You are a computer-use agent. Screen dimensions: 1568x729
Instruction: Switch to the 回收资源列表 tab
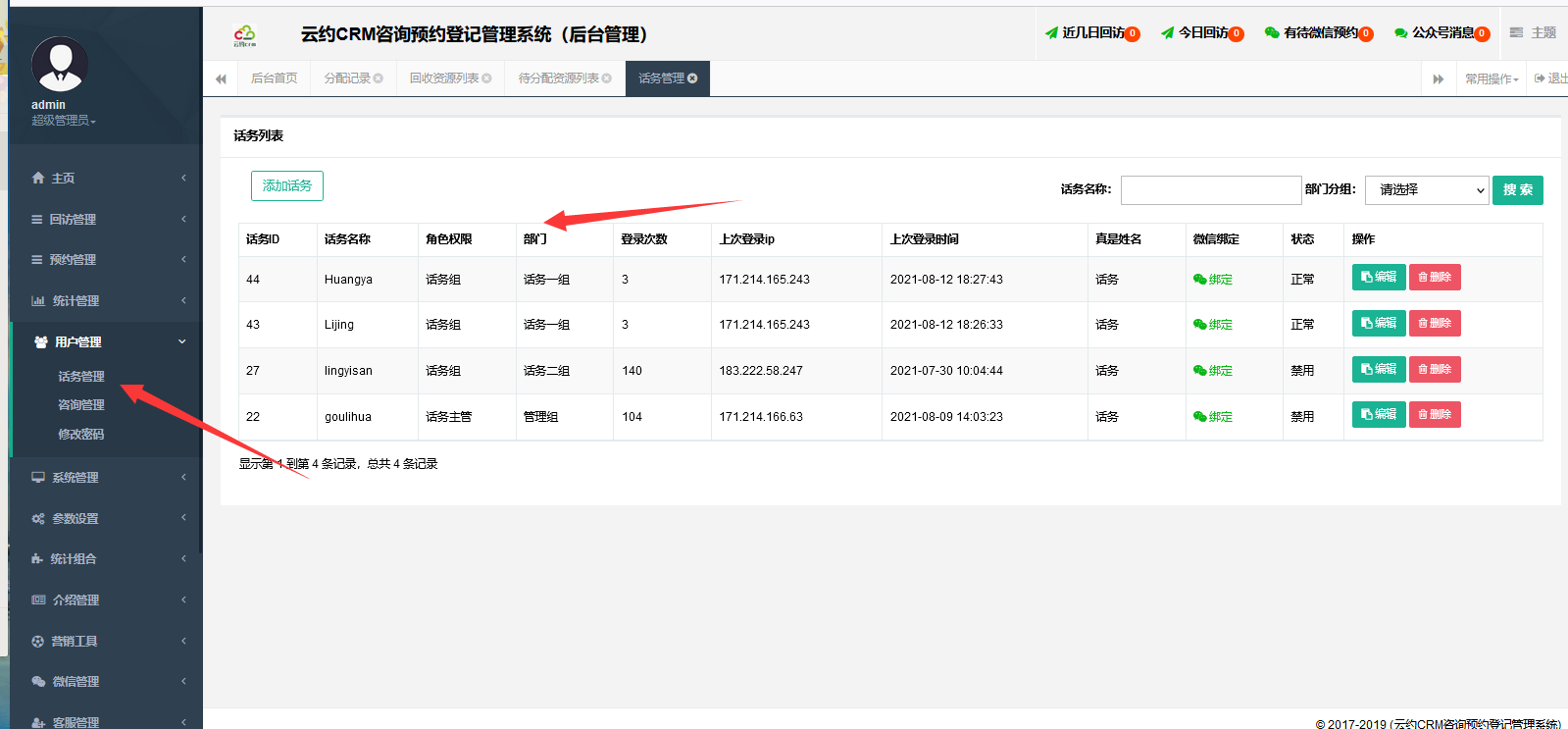[444, 78]
